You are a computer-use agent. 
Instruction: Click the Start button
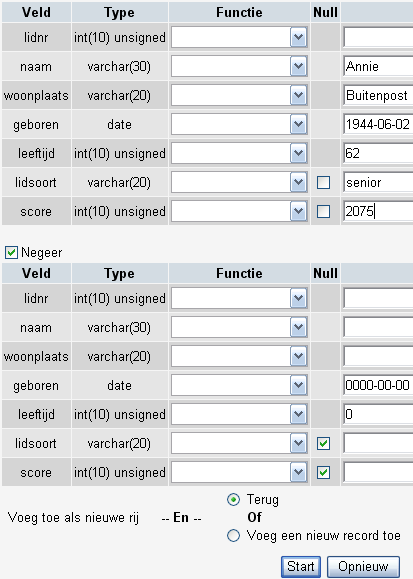pyautogui.click(x=301, y=566)
